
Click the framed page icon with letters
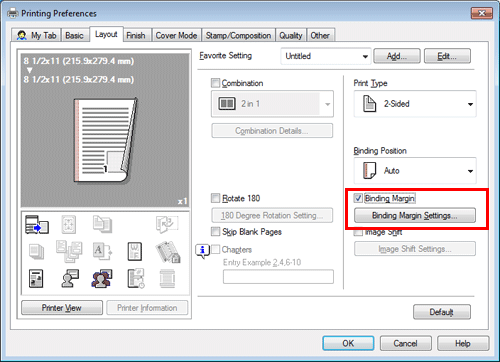click(x=135, y=251)
